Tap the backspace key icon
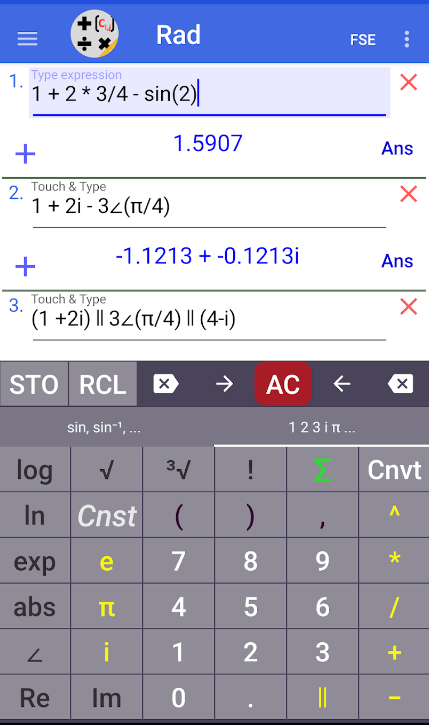 pyautogui.click(x=401, y=384)
